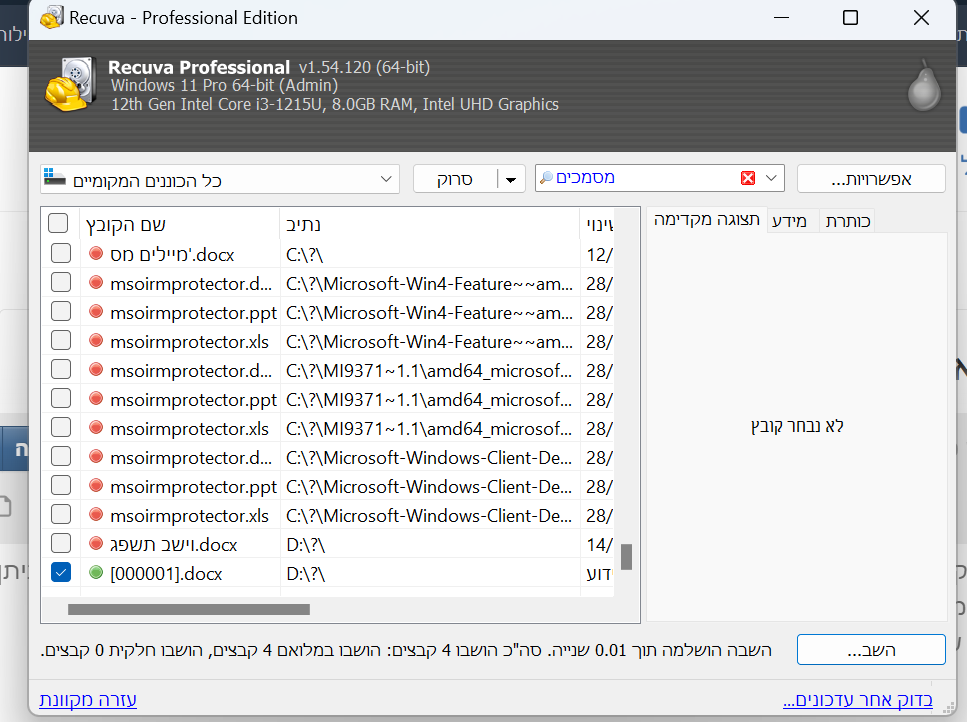Check msoirmprotector.ppt in MI9371~1.1 path
Screen dimensions: 967x722
(60, 398)
